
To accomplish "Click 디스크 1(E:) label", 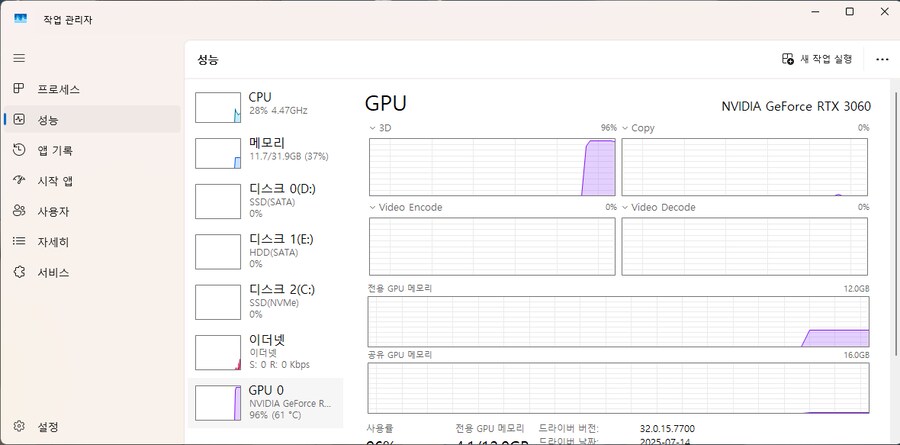I will coord(281,239).
